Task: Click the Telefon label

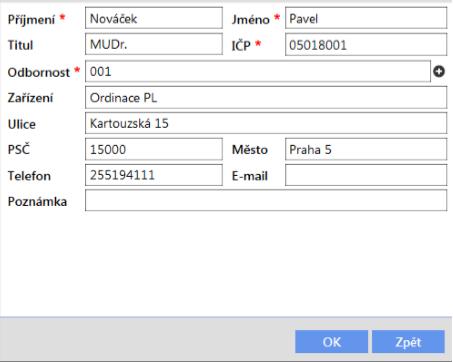Action: 29,176
